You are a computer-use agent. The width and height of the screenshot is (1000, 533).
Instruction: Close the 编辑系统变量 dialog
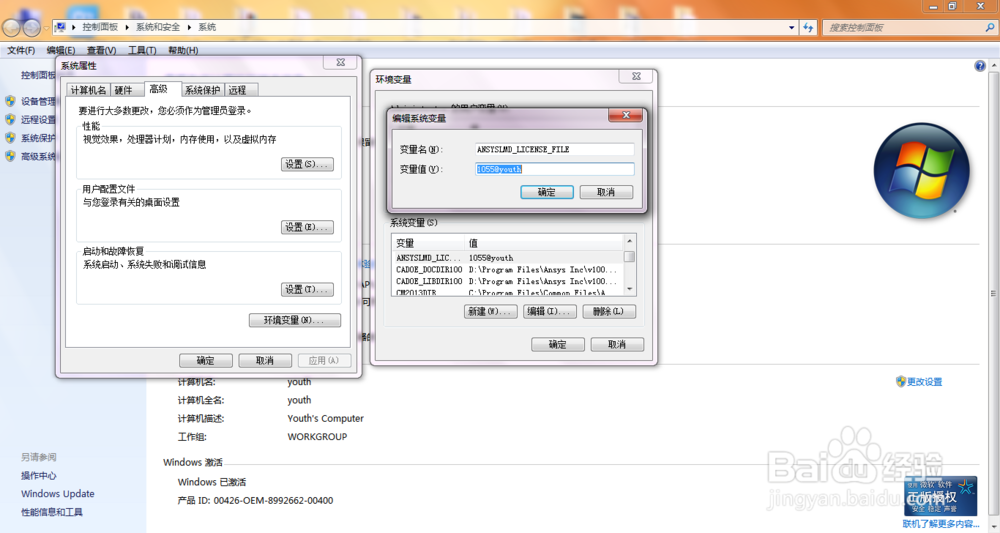pos(626,115)
